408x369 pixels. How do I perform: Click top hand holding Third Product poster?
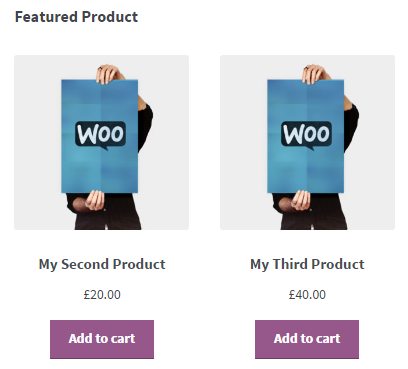(x=313, y=74)
